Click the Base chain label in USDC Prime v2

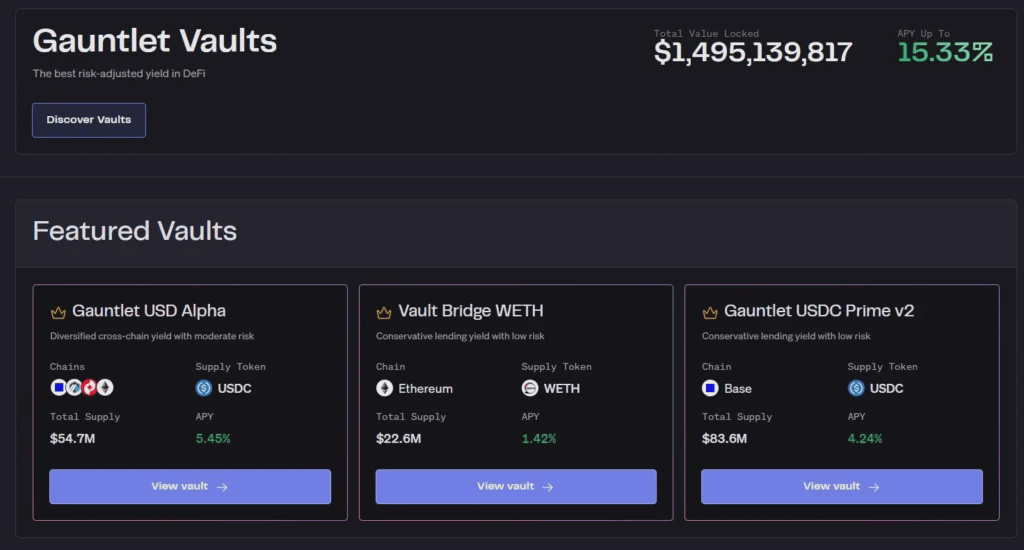tap(738, 389)
